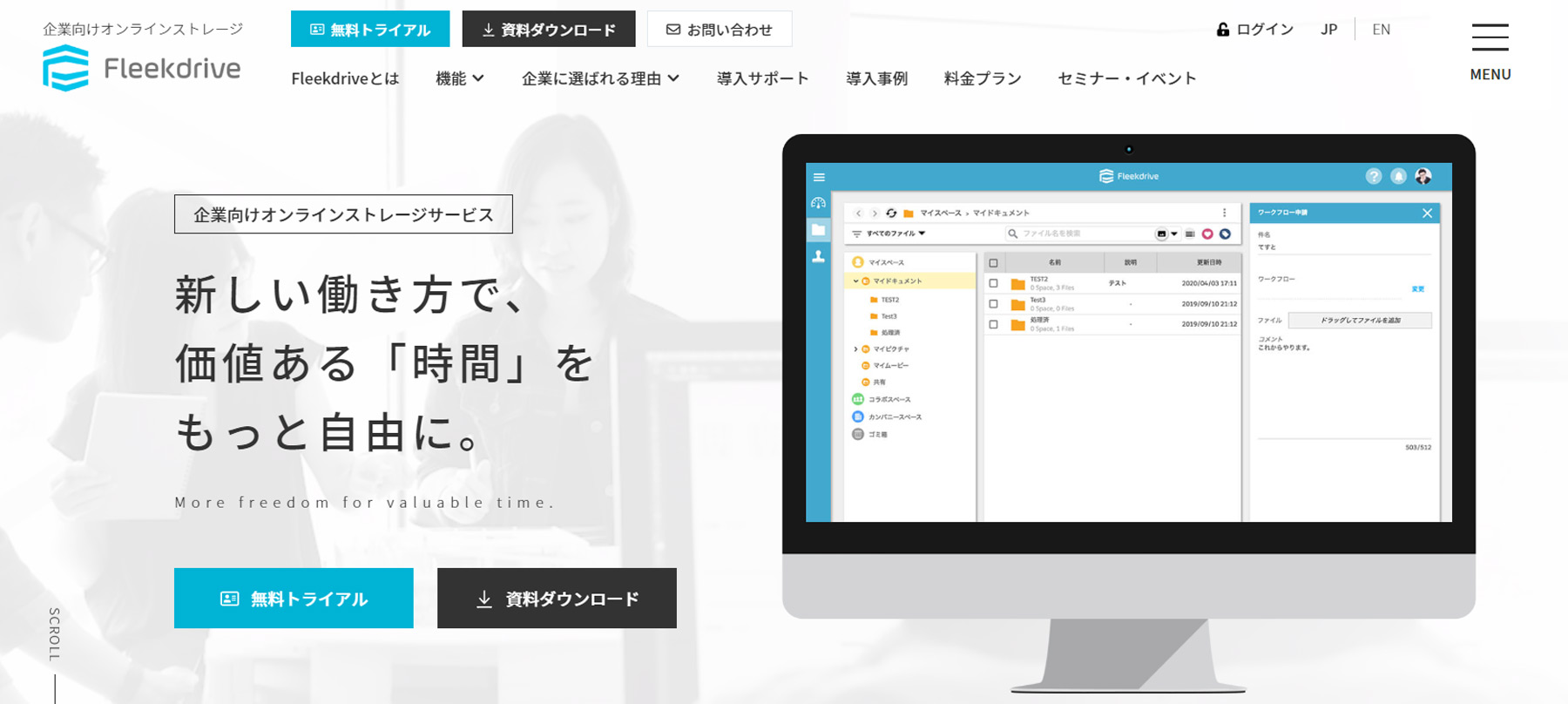Toggle the select-all checkbox in the table header

tap(993, 262)
